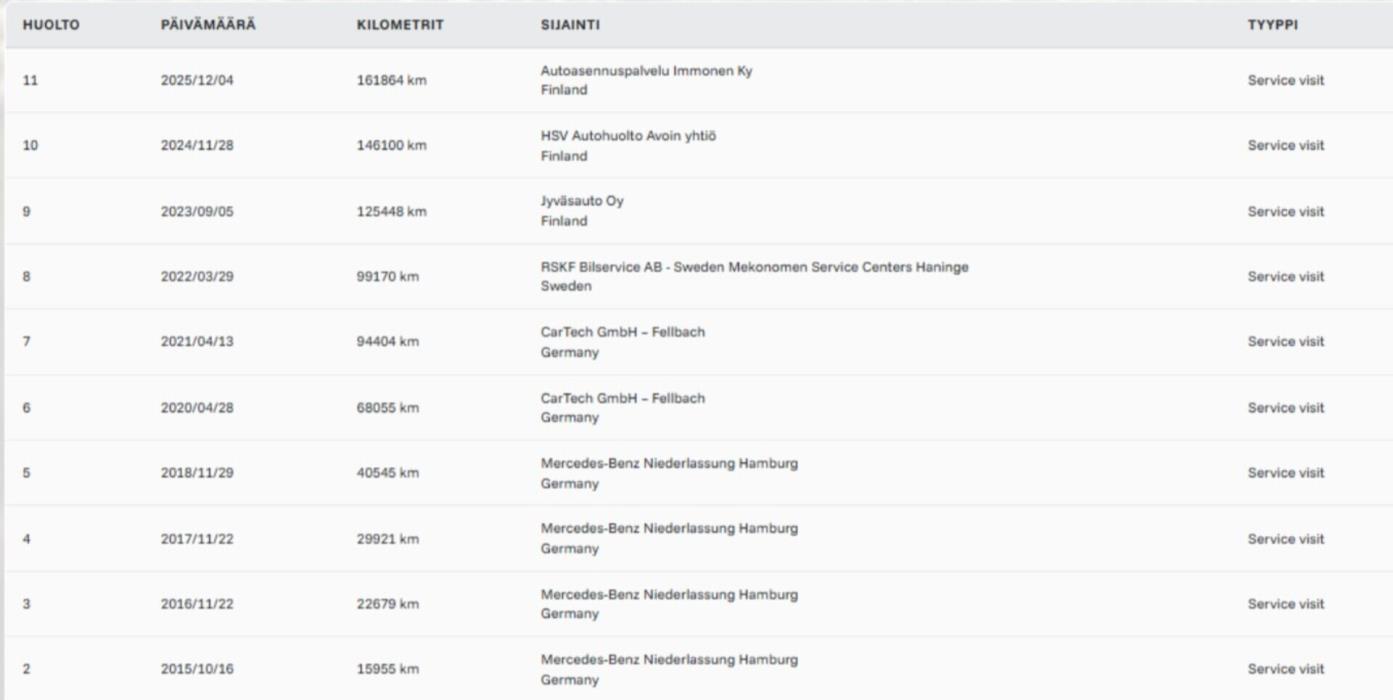The height and width of the screenshot is (700, 1393).
Task: Click the 29921 km mileage cell
Action: 387,539
